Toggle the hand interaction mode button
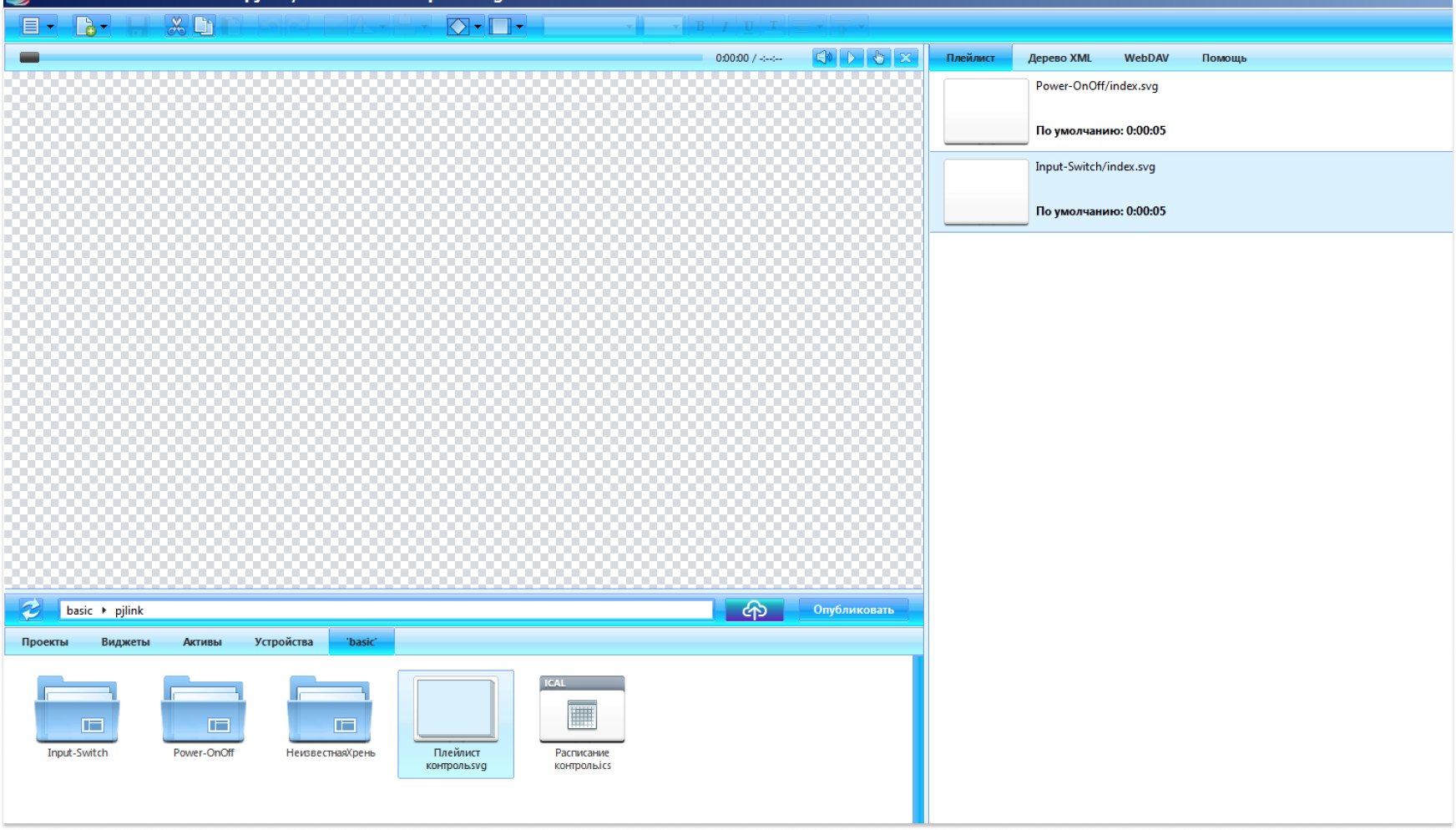 pos(878,58)
